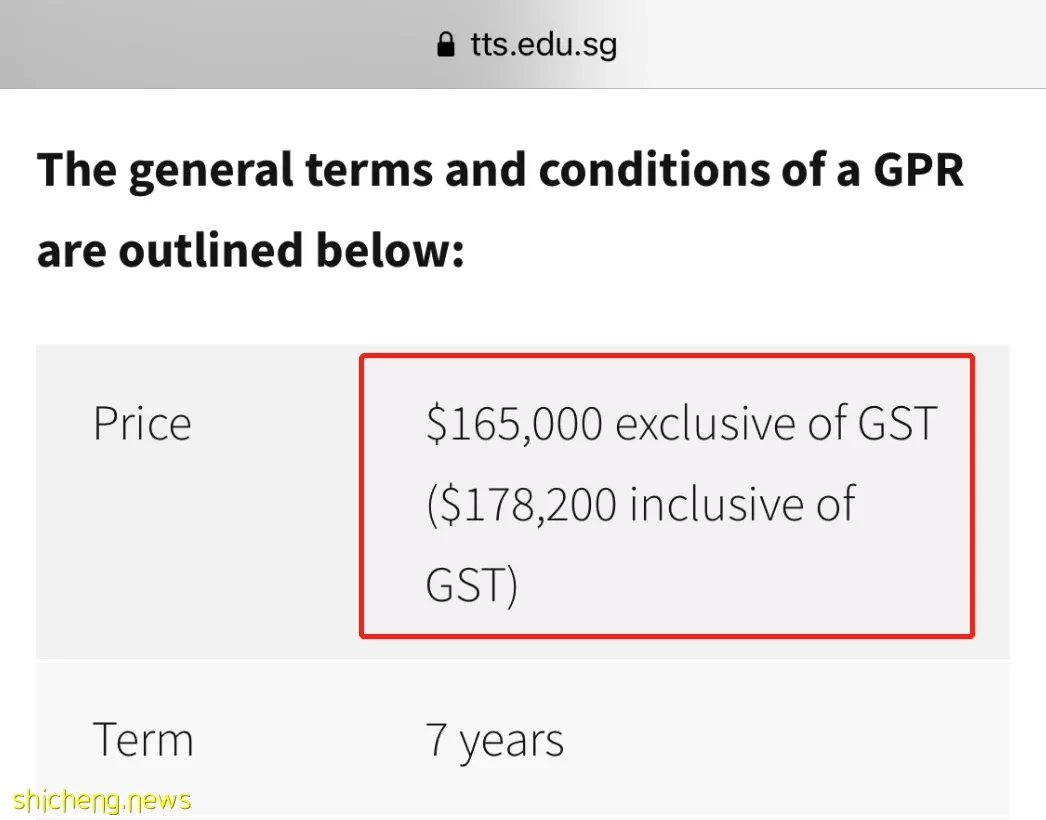The image size is (1046, 820).
Task: Tap the tts.edu.sg address text
Action: coord(544,45)
